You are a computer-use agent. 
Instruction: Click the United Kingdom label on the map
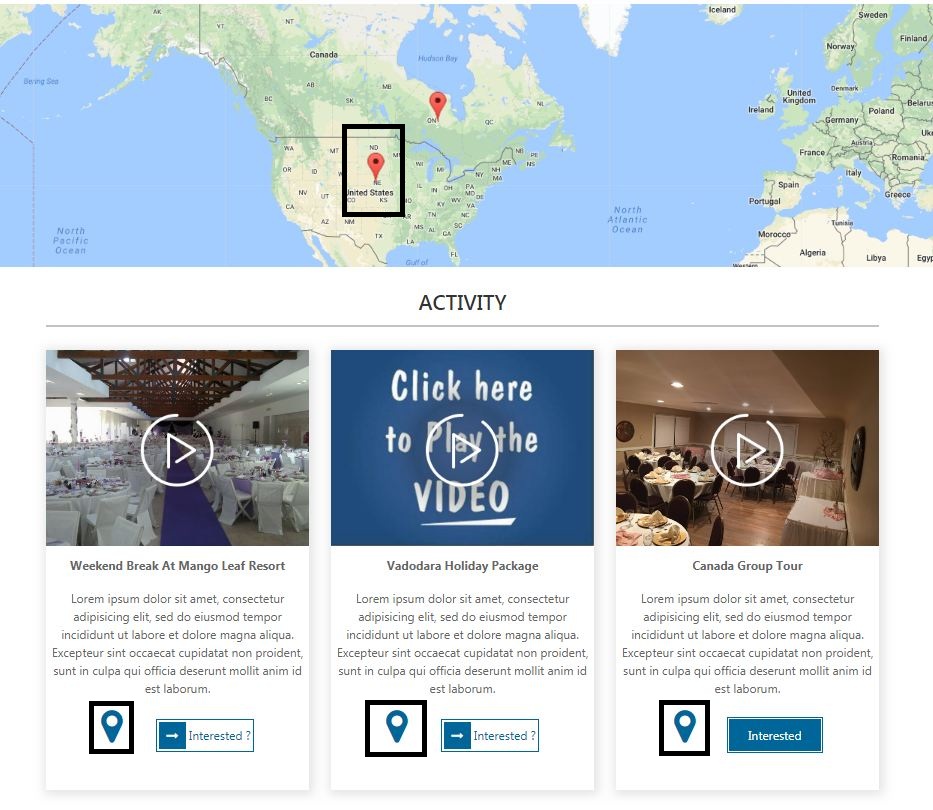coord(799,96)
